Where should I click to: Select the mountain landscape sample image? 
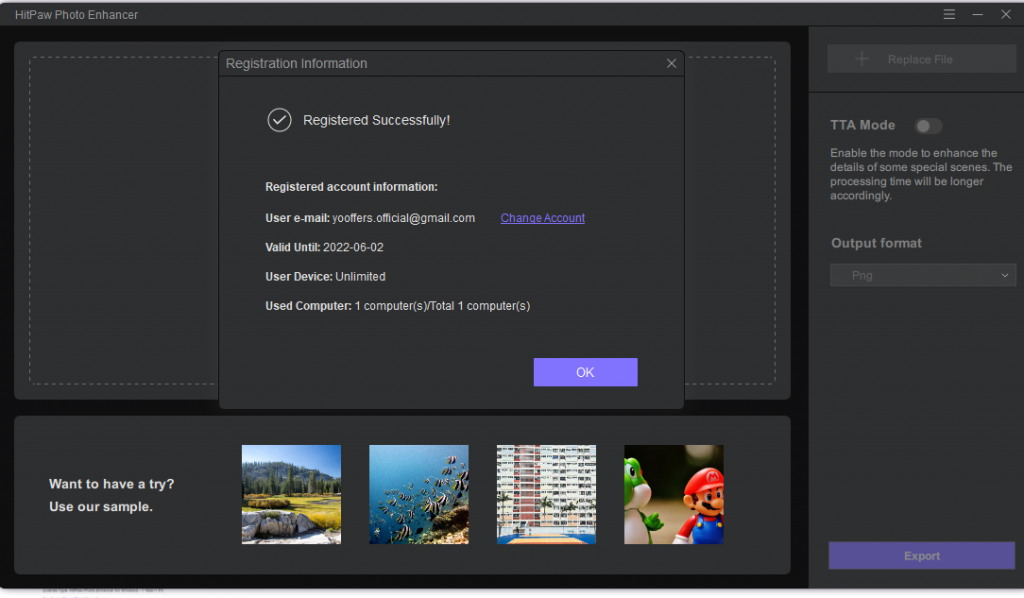coord(291,494)
